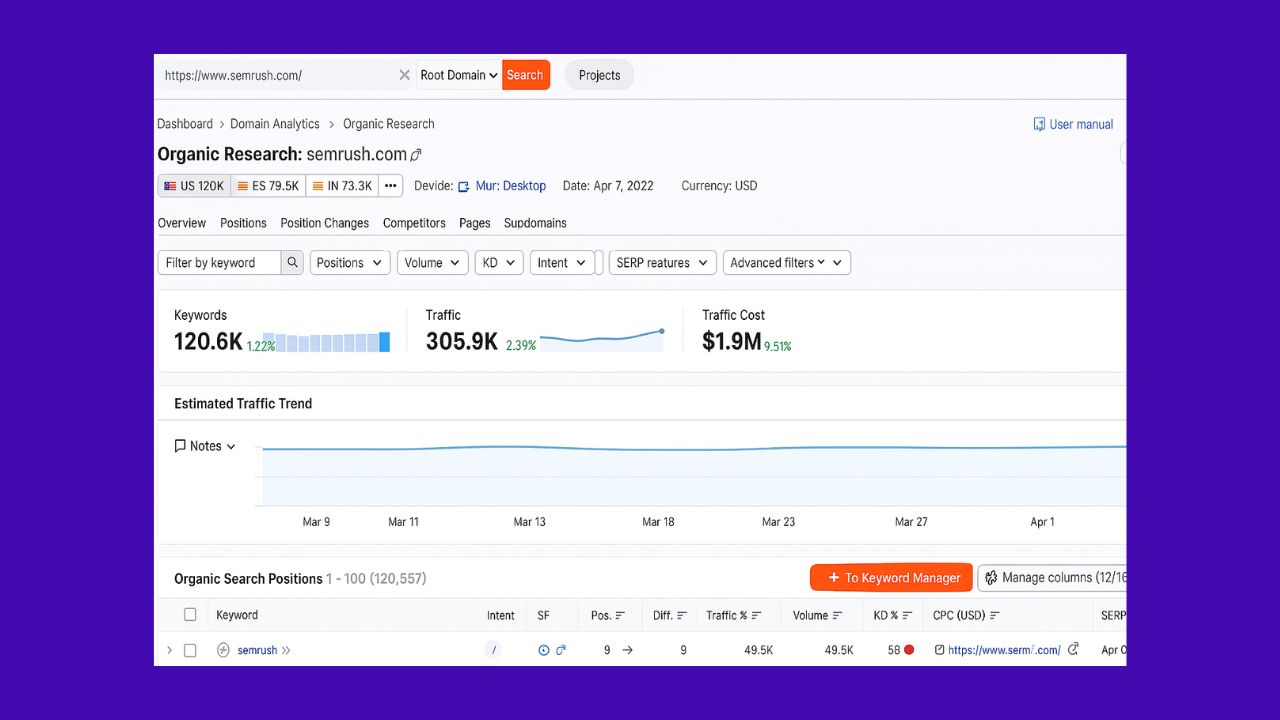1280x720 pixels.
Task: Open the Manage columns button
Action: tap(1052, 578)
